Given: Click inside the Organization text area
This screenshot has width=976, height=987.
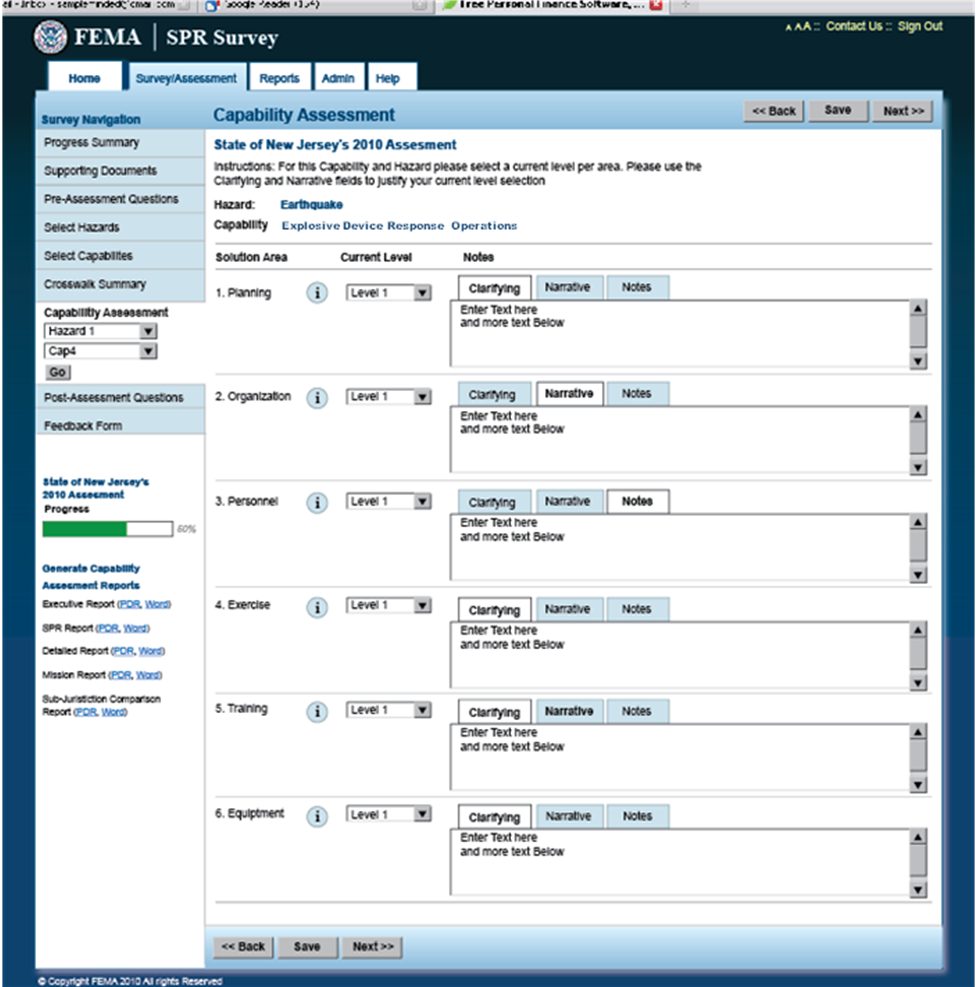Looking at the screenshot, I should point(678,440).
